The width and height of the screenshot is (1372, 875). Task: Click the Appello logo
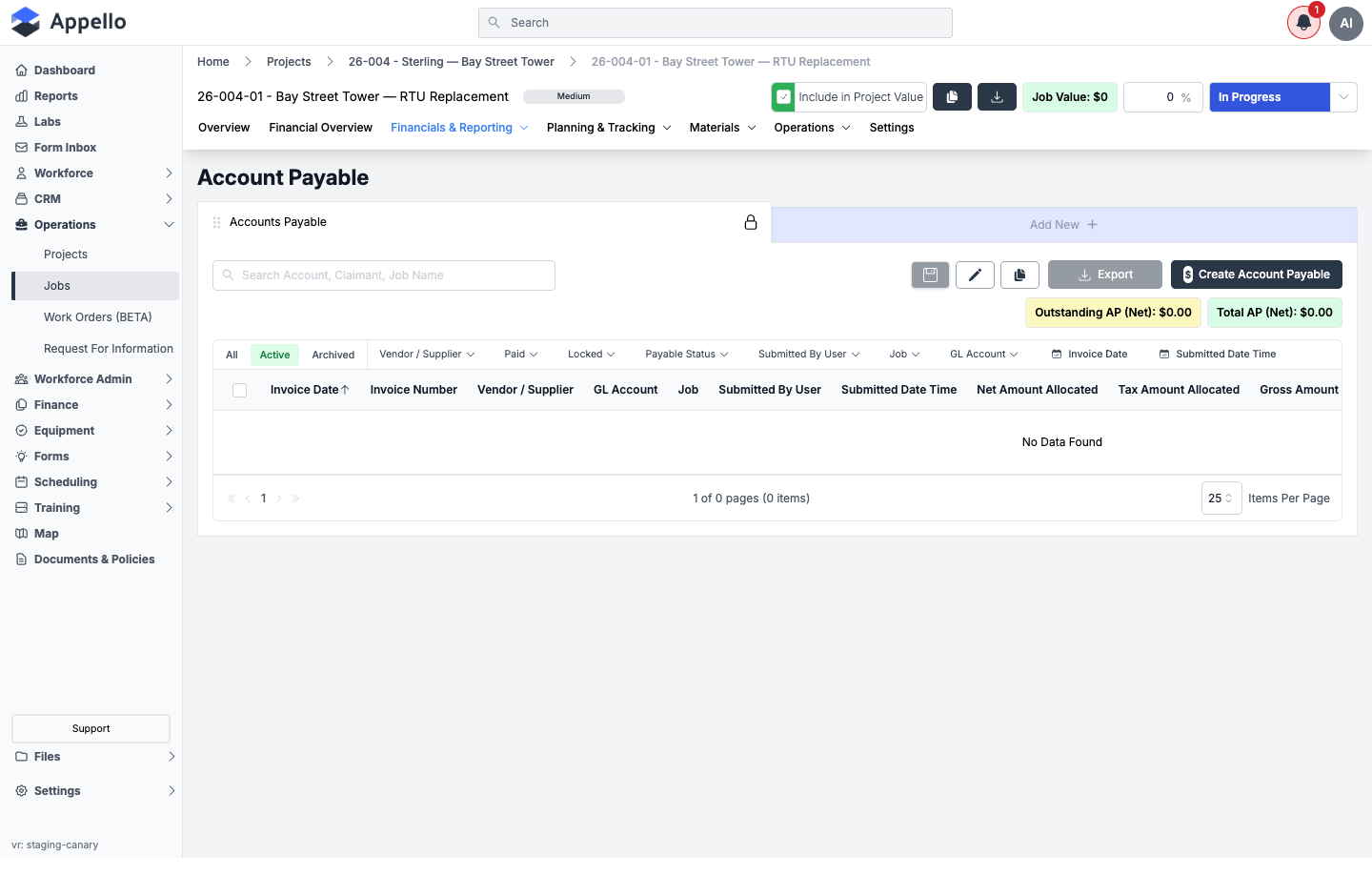[x=69, y=22]
